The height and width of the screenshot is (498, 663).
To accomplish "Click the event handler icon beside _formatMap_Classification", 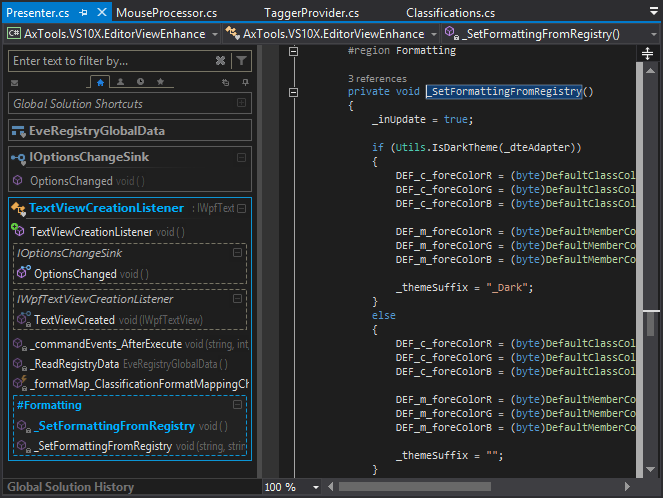I will [x=19, y=383].
